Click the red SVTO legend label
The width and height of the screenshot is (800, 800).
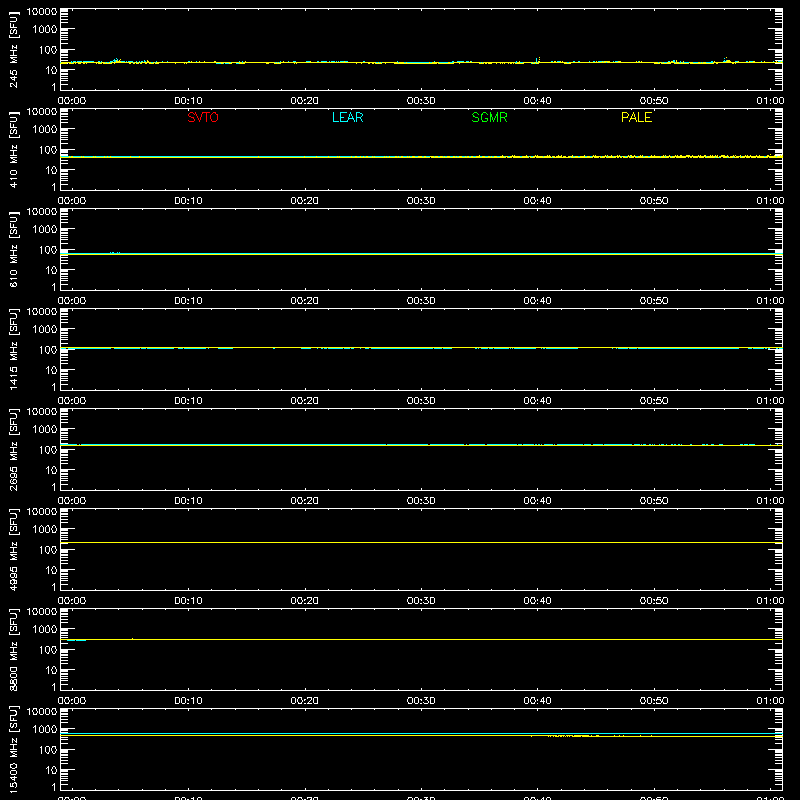point(203,117)
